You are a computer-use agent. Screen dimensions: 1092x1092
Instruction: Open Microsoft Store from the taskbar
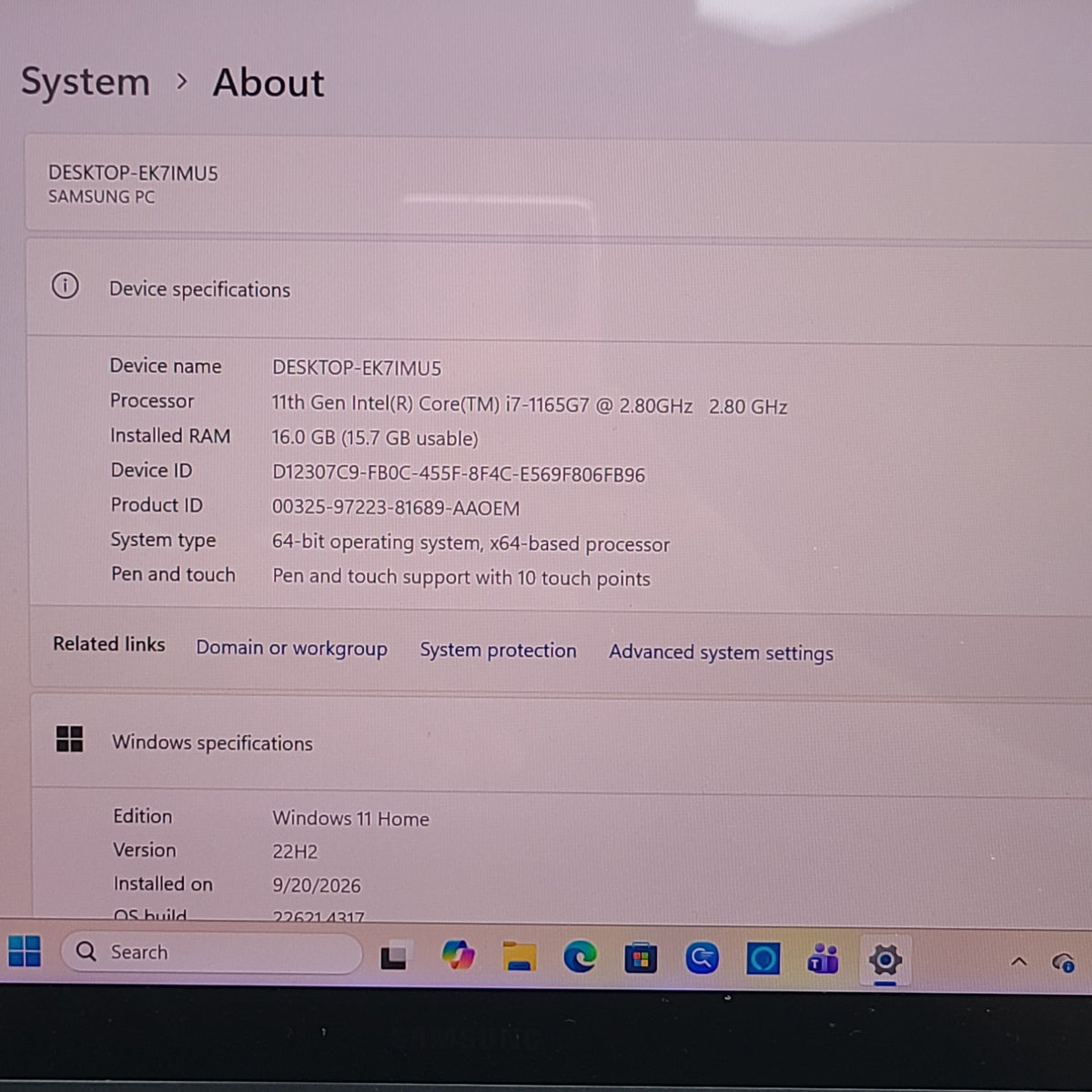[x=641, y=958]
